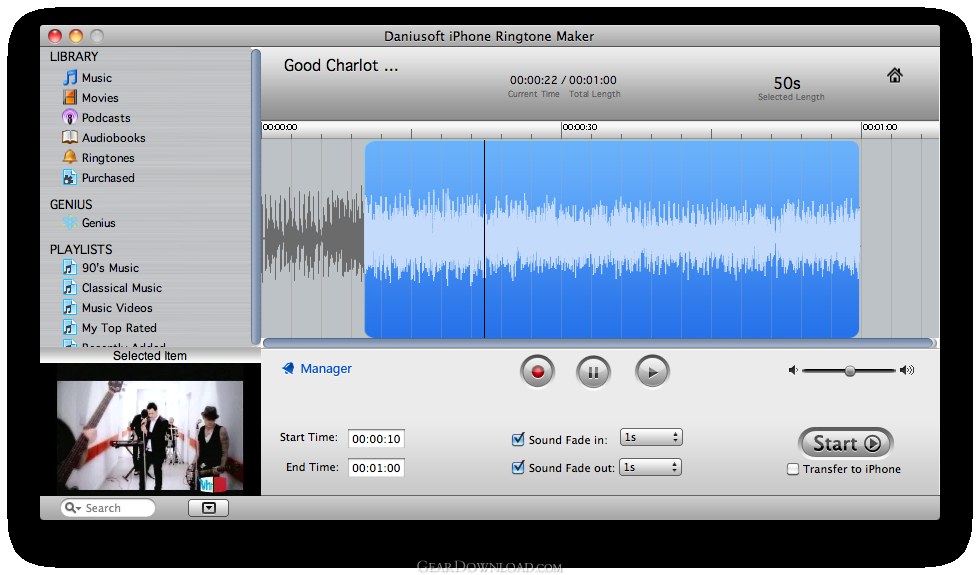
Task: Click the red Record button
Action: click(x=537, y=372)
